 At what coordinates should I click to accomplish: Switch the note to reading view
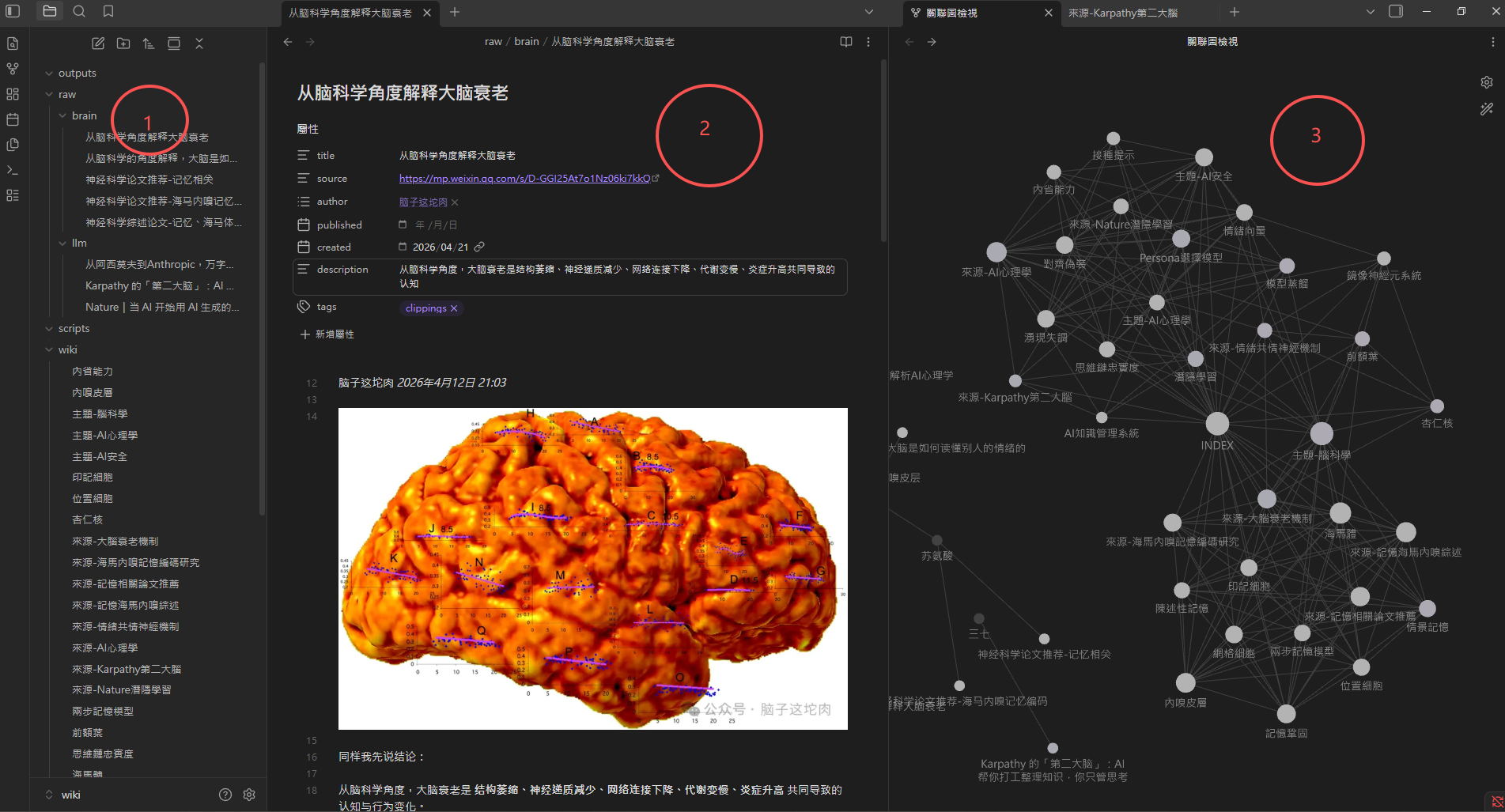(x=846, y=41)
